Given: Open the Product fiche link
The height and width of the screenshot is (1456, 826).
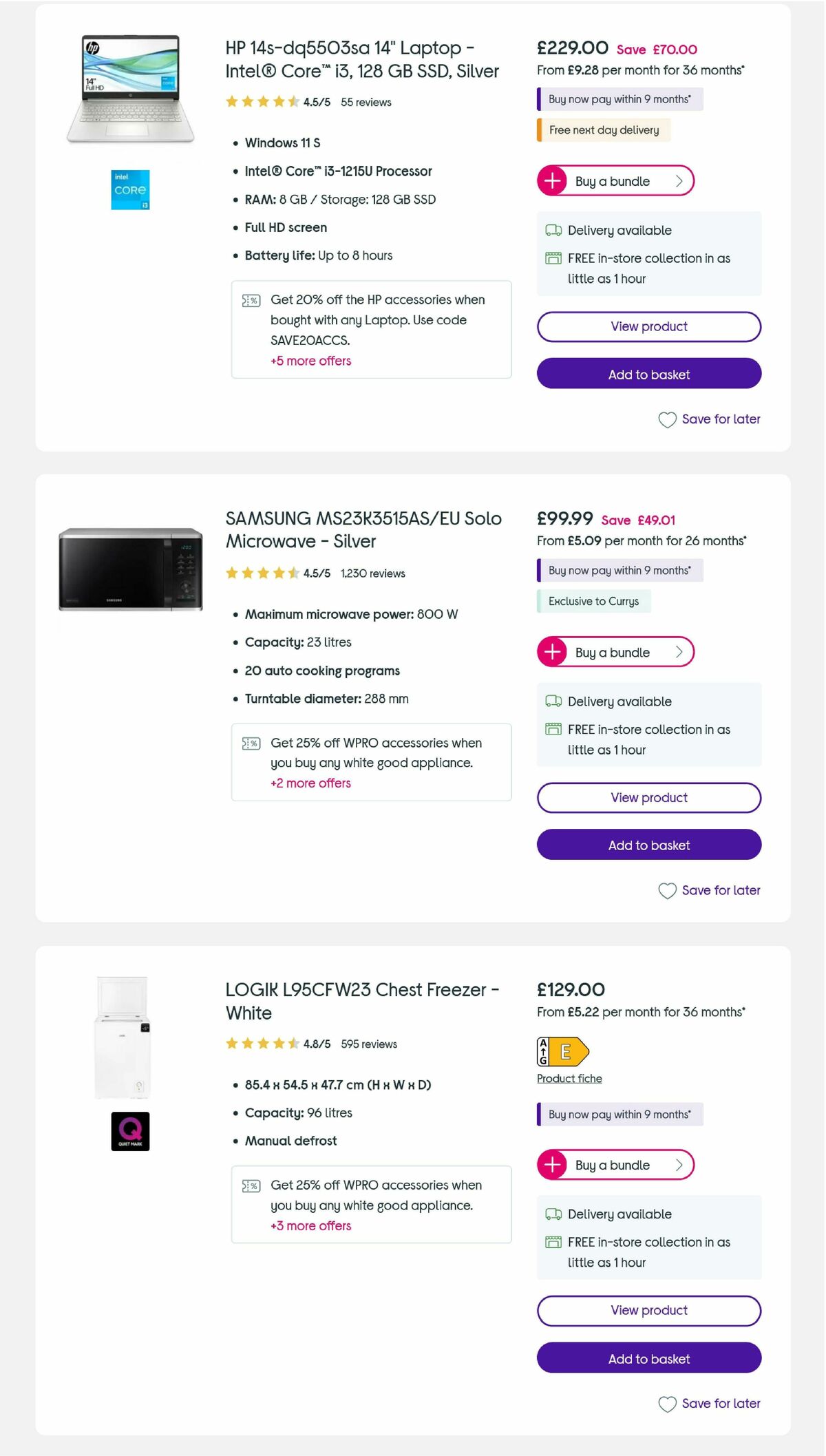Looking at the screenshot, I should (569, 1078).
